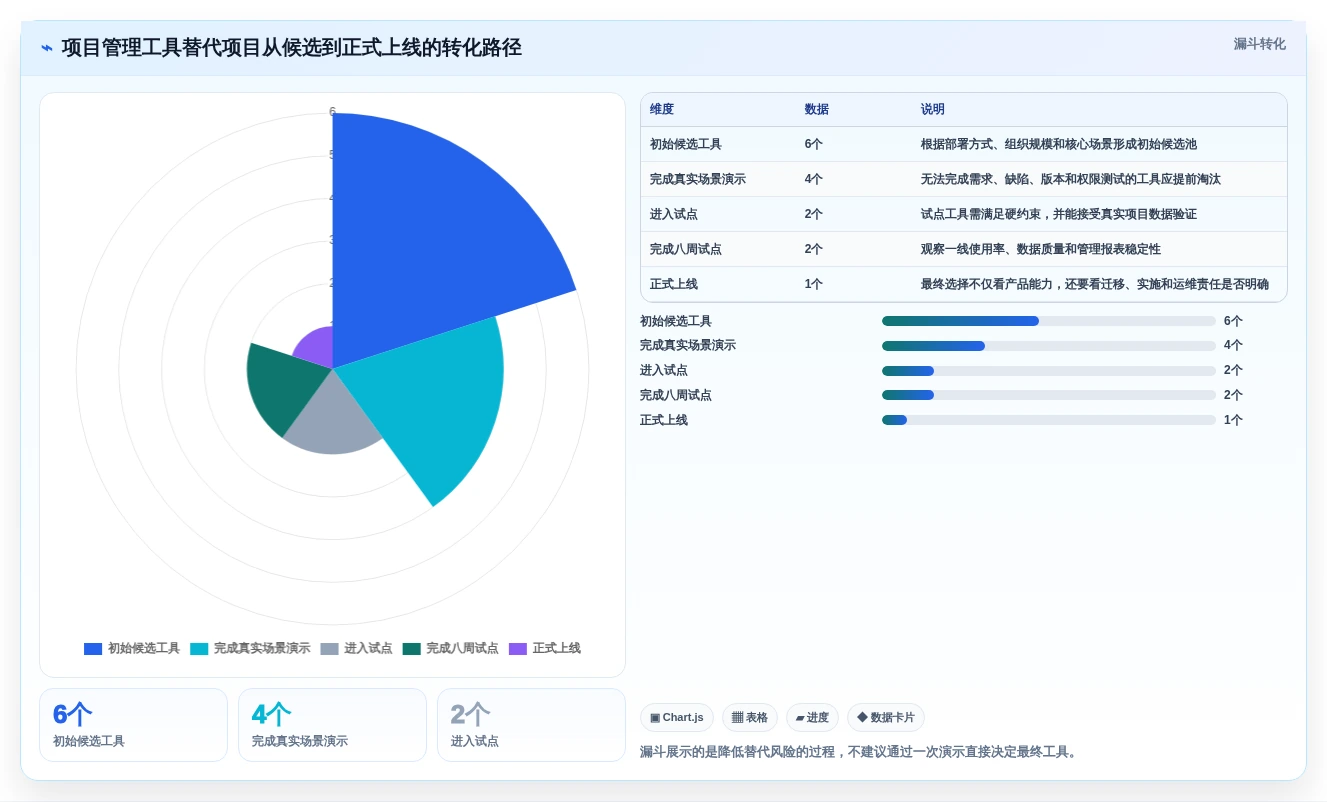
Task: Open the 6个 初始候选工具 data card
Action: pos(133,725)
